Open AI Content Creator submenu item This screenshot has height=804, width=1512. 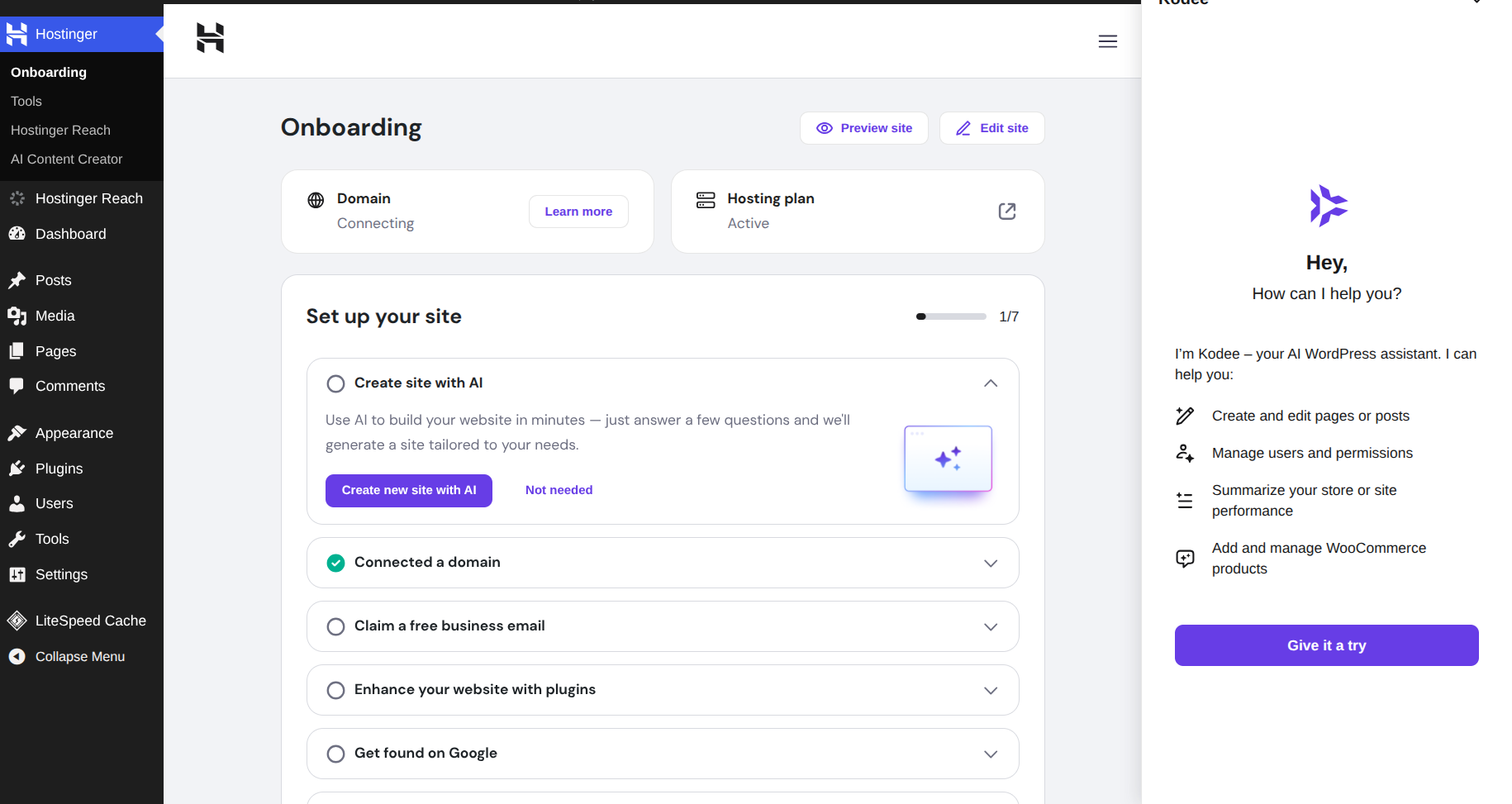pos(66,159)
